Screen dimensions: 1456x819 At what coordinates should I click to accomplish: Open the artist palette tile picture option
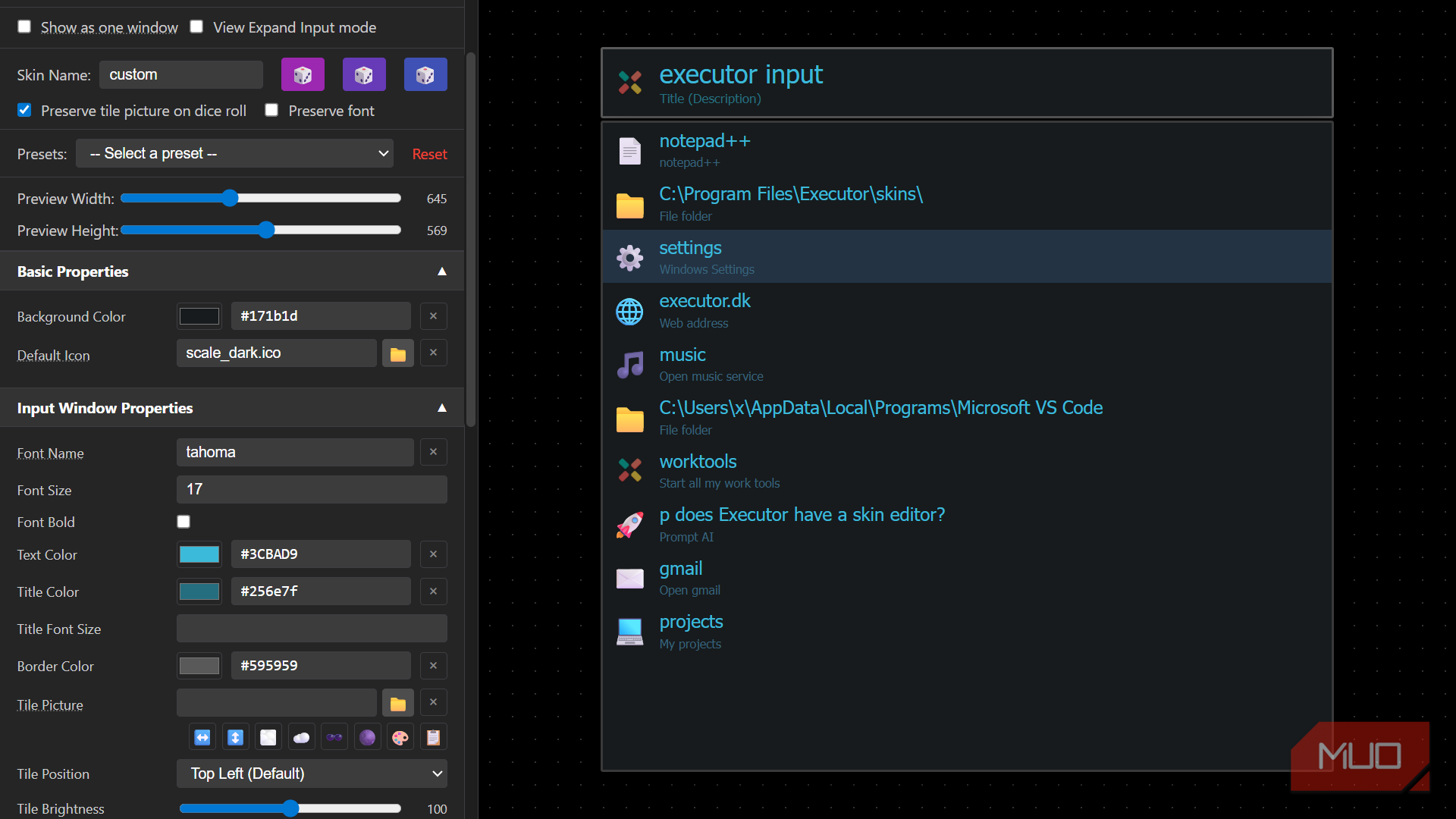coord(400,737)
